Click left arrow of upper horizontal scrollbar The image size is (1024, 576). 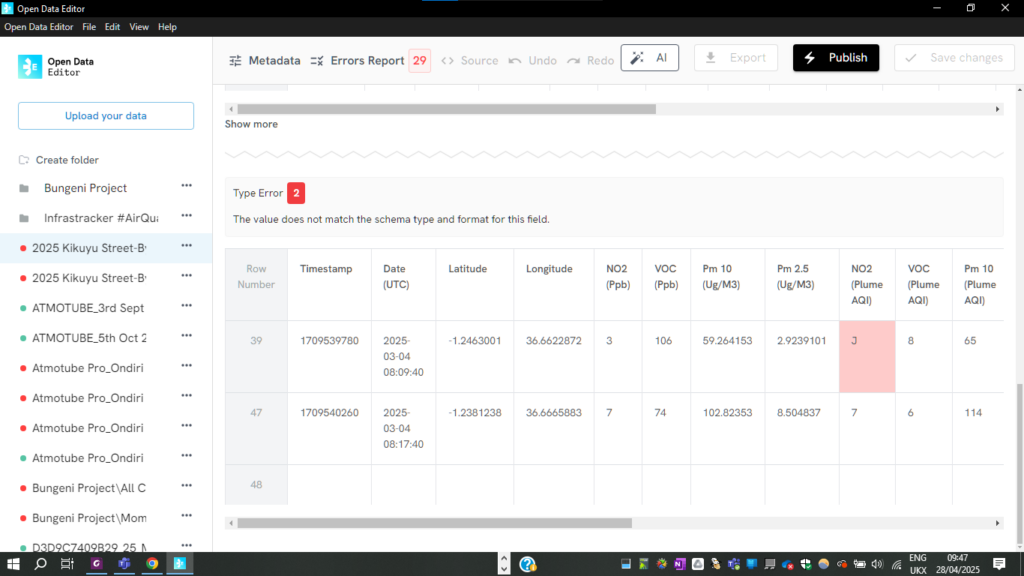point(231,109)
